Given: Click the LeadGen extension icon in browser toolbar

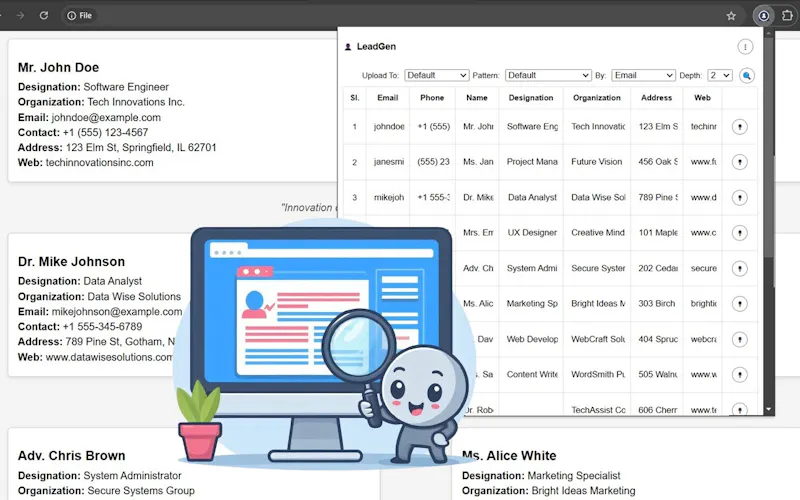Looking at the screenshot, I should [x=763, y=16].
